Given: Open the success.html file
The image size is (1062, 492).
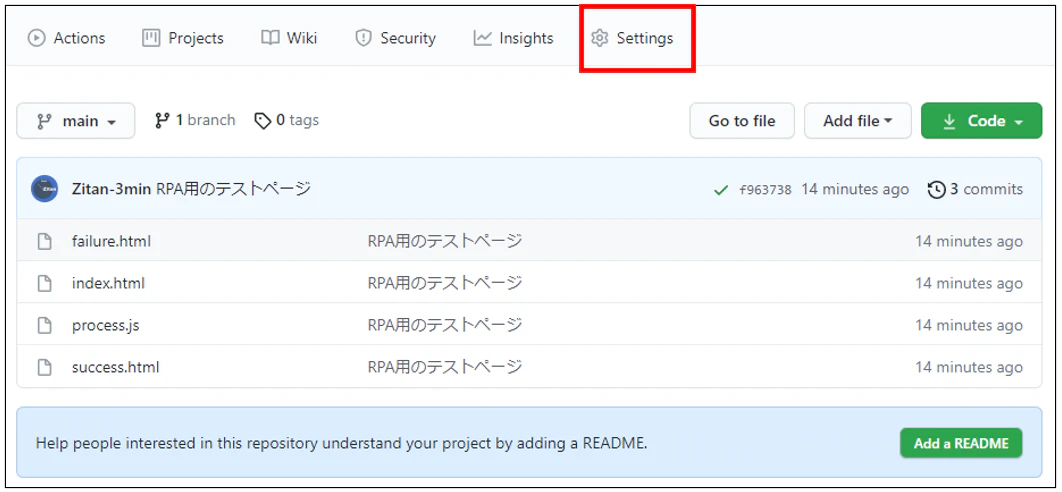Looking at the screenshot, I should point(116,367).
